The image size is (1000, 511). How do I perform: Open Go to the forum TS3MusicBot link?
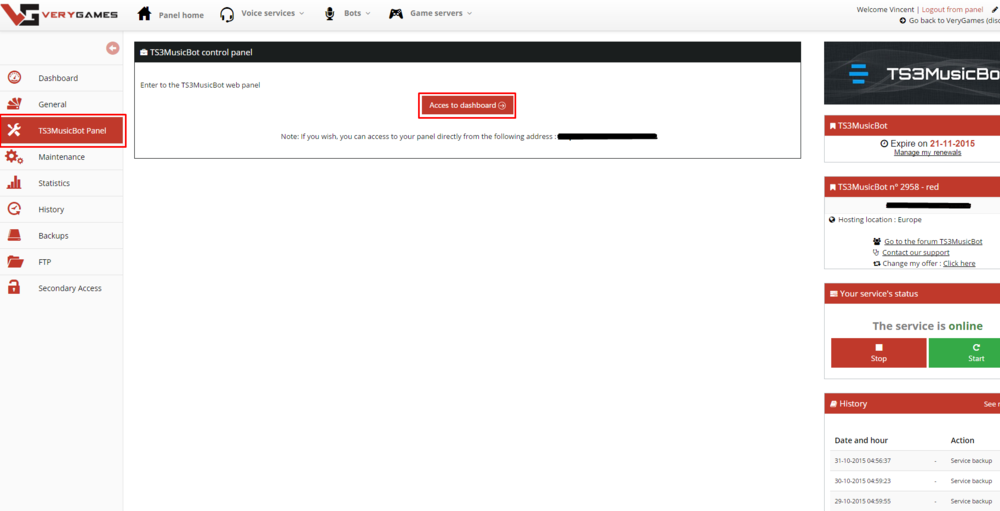(x=933, y=242)
